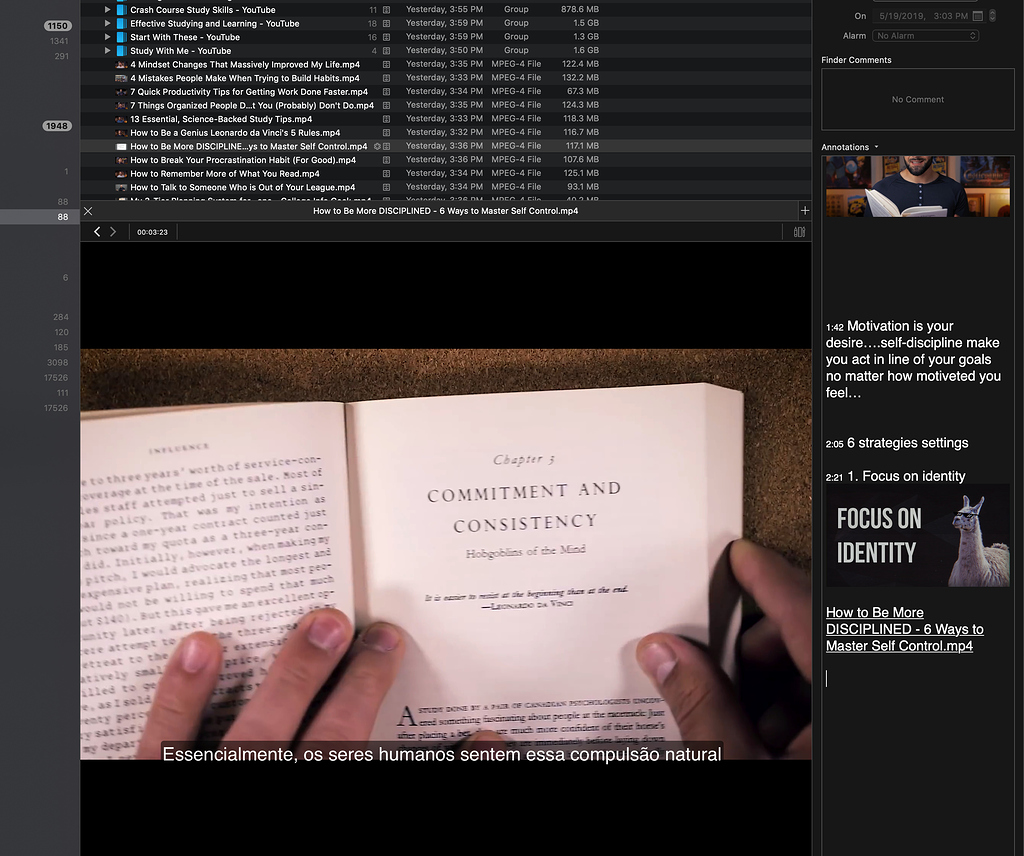Collapse the Annotations section via its disclosure arrow
The image size is (1024, 856).
pyautogui.click(x=875, y=146)
